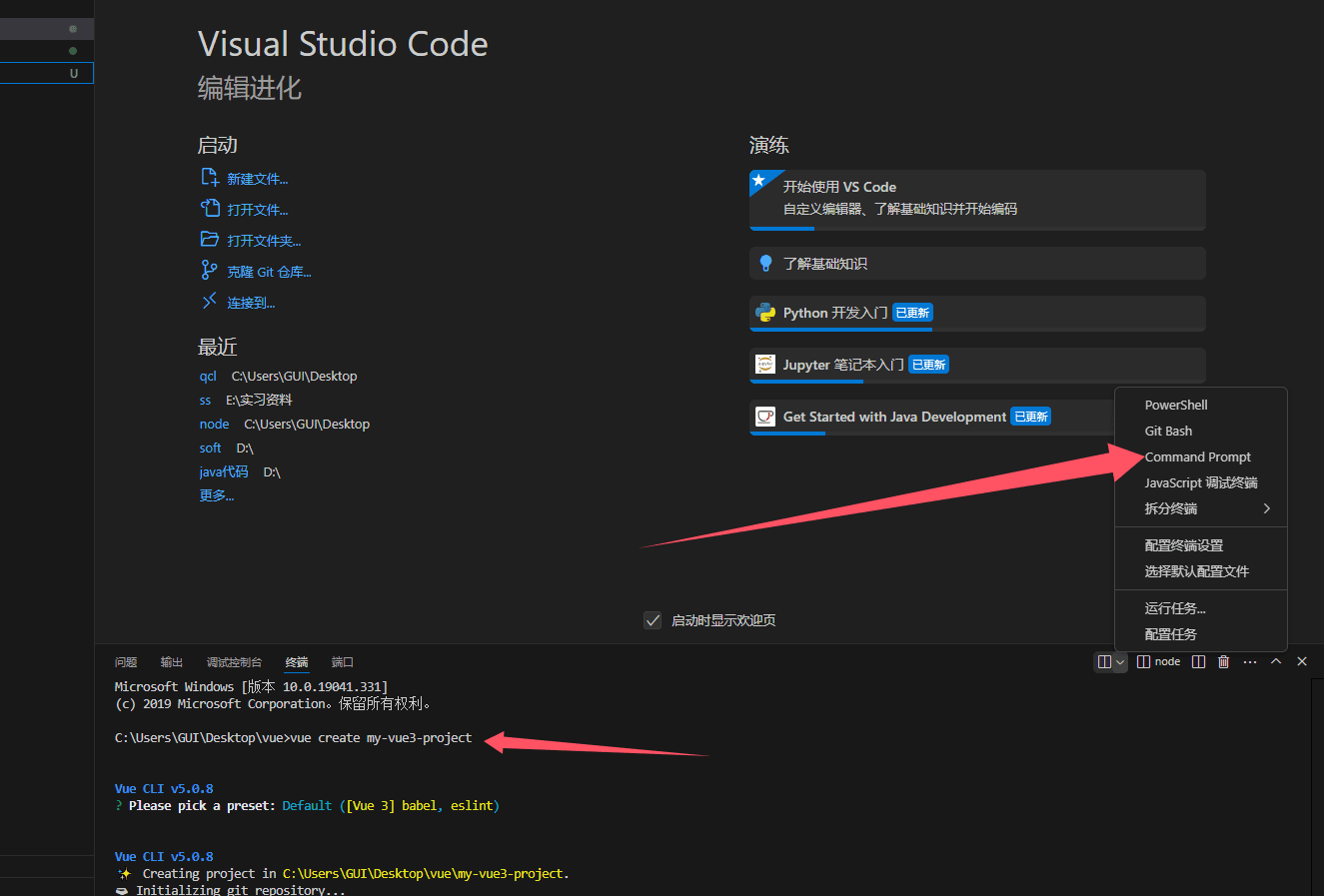Open the 开始使用 VS Code walkthrough card
The image size is (1324, 896).
977,199
